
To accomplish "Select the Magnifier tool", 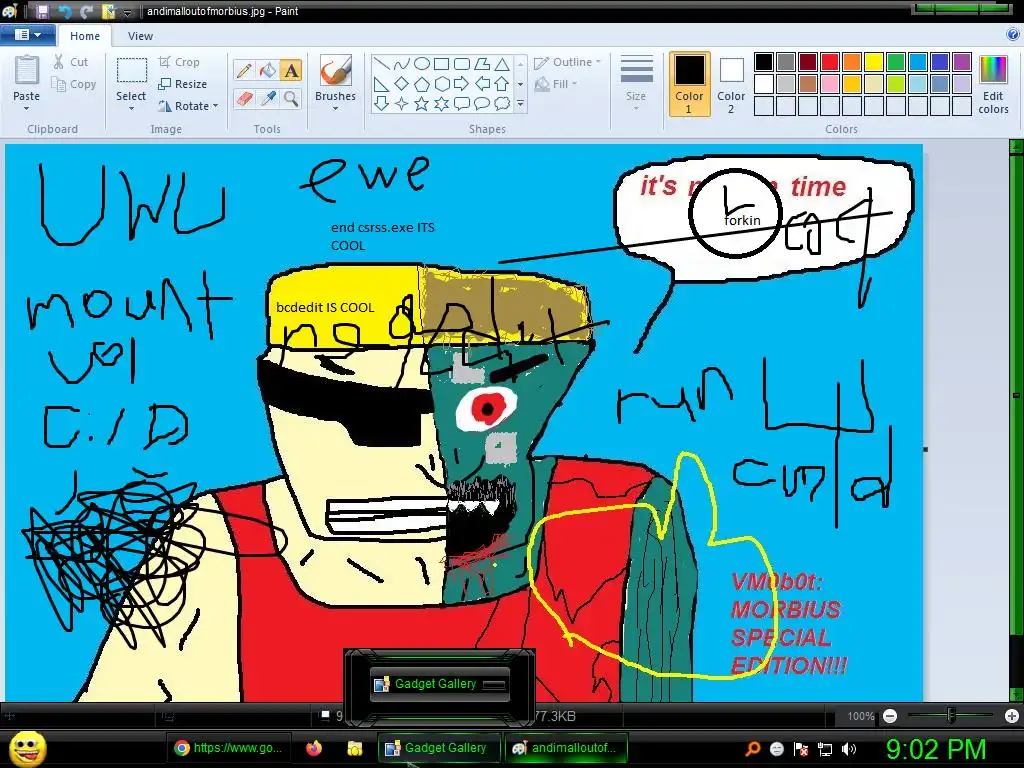I will [291, 99].
